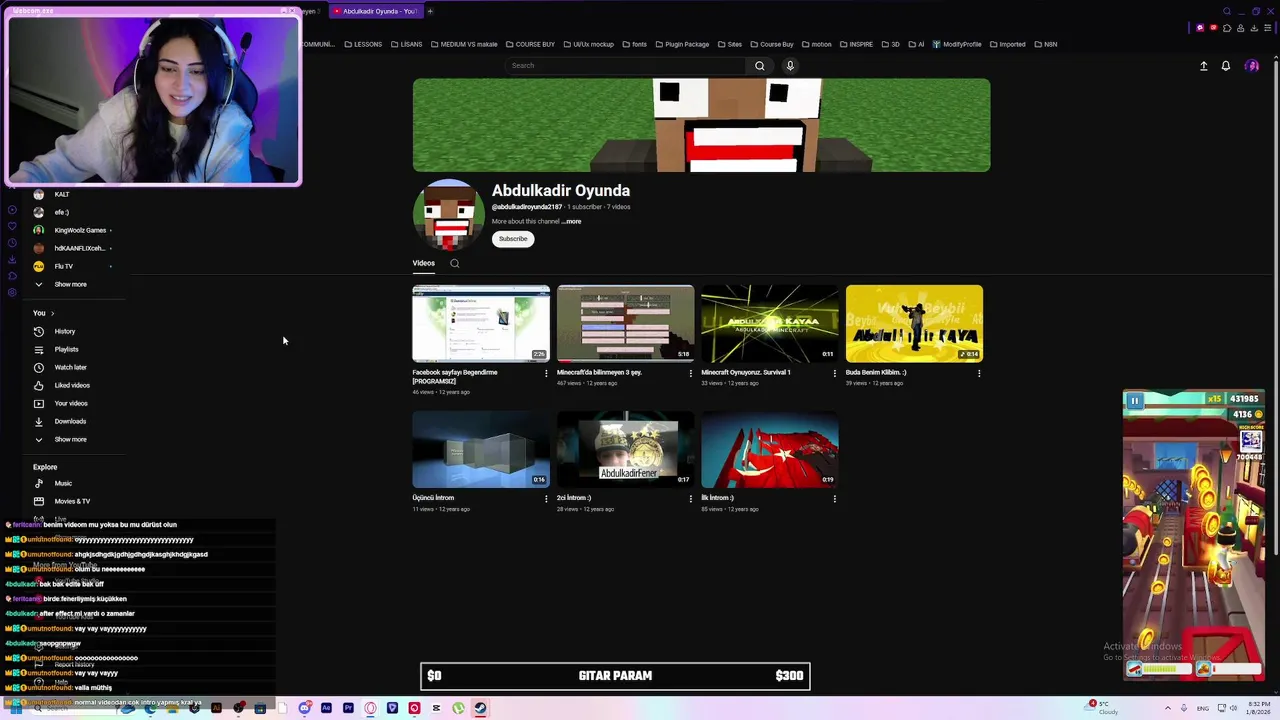Open After Effects from the taskbar
1280x720 pixels.
pyautogui.click(x=326, y=708)
